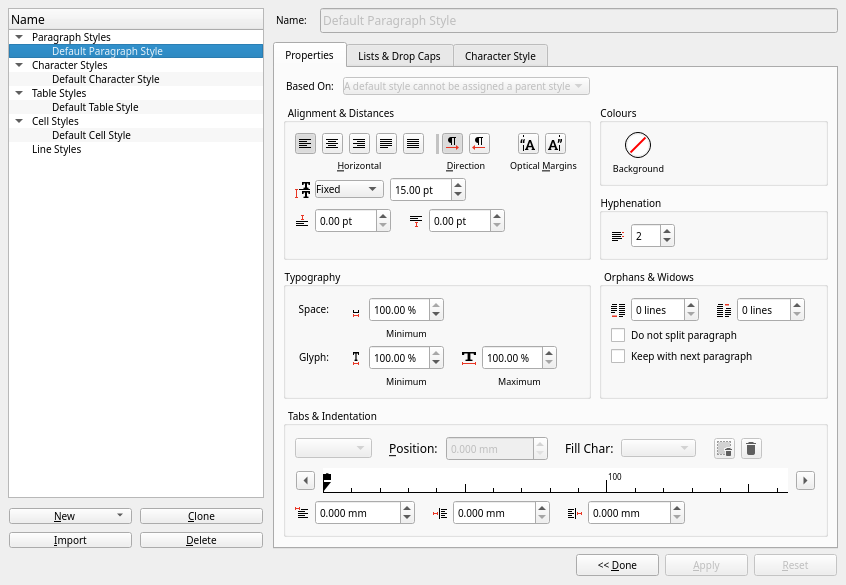Collapse the Paragraph Styles tree group
The width and height of the screenshot is (846, 585).
click(x=19, y=37)
